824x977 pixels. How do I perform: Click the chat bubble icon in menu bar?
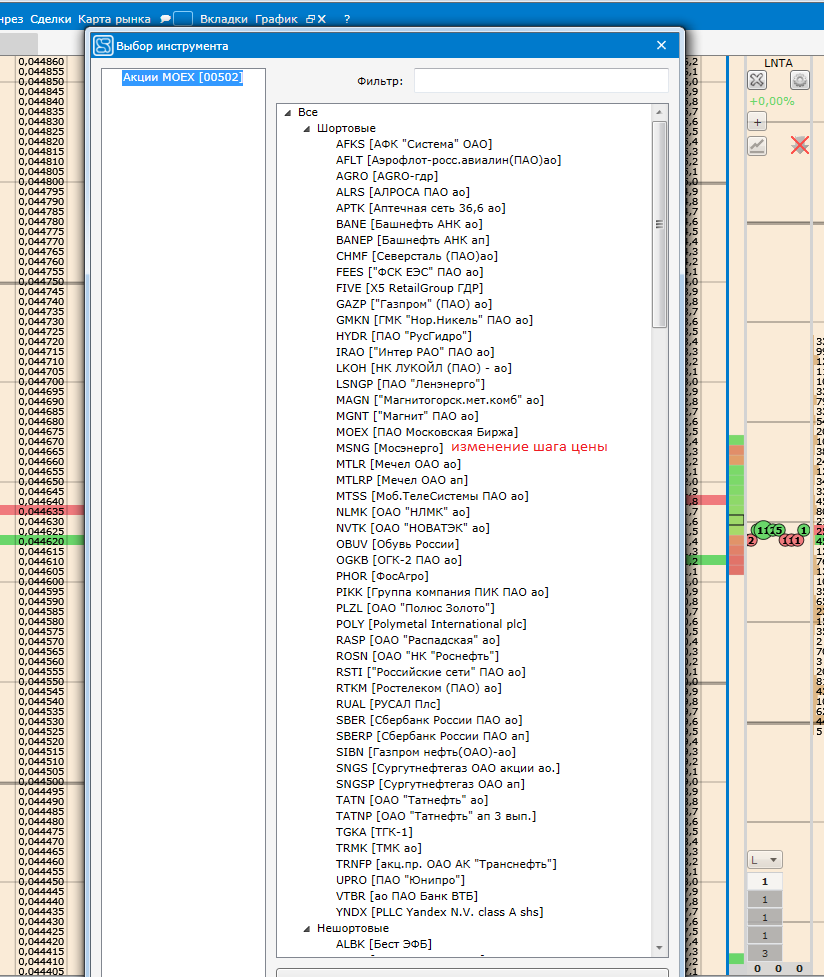pos(165,19)
